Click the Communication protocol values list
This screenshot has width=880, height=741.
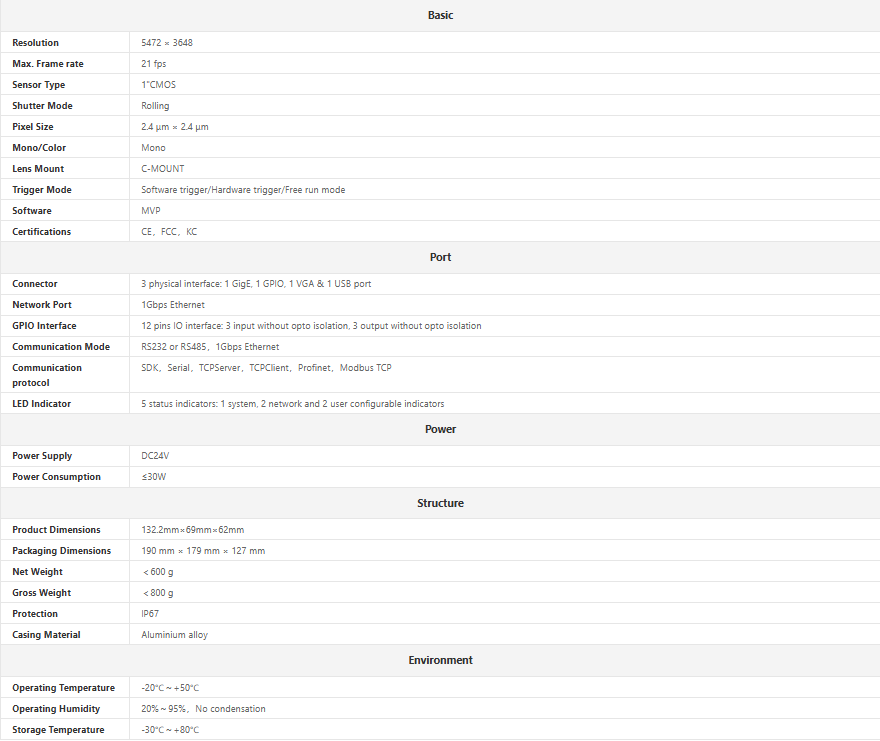[x=266, y=368]
